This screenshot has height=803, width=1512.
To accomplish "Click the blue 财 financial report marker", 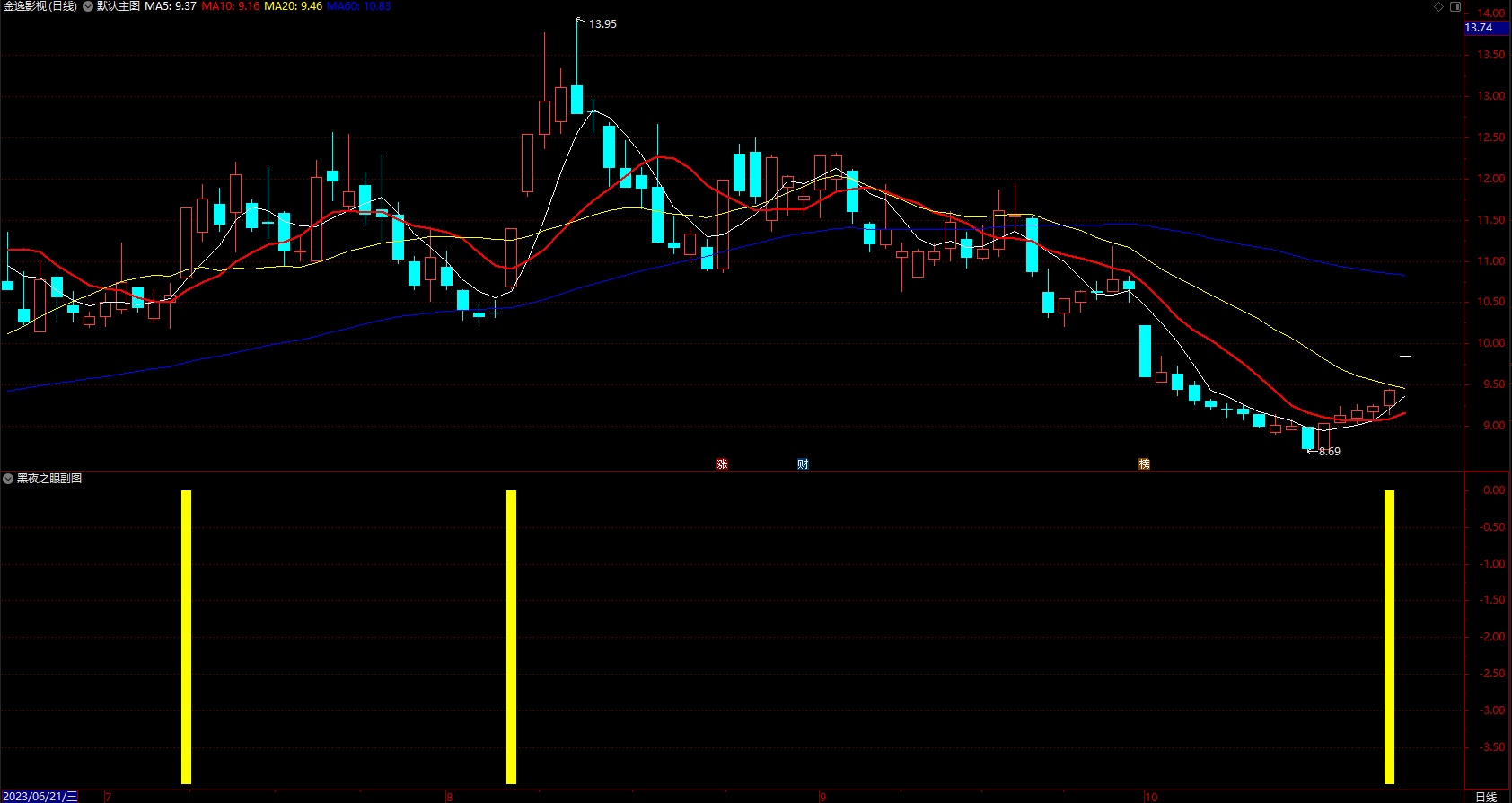I will 803,464.
